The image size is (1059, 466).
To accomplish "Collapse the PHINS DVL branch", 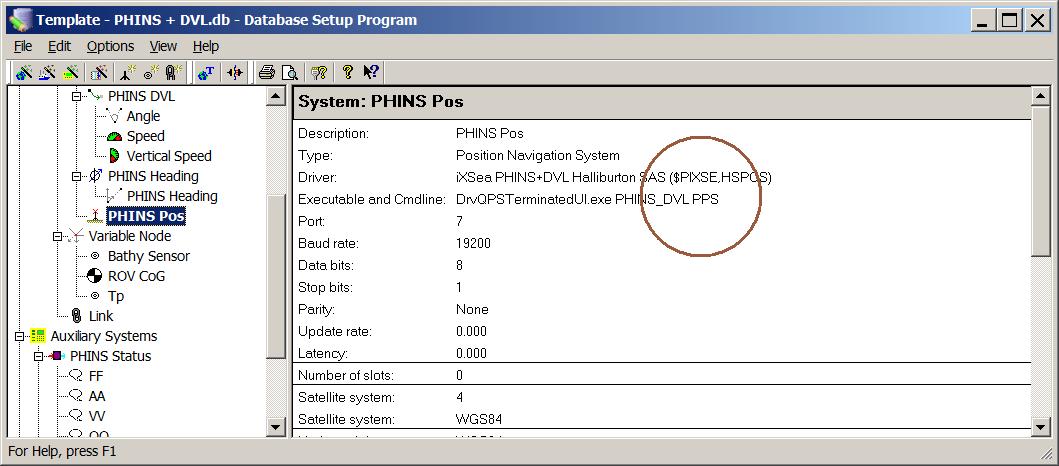I will [76, 97].
